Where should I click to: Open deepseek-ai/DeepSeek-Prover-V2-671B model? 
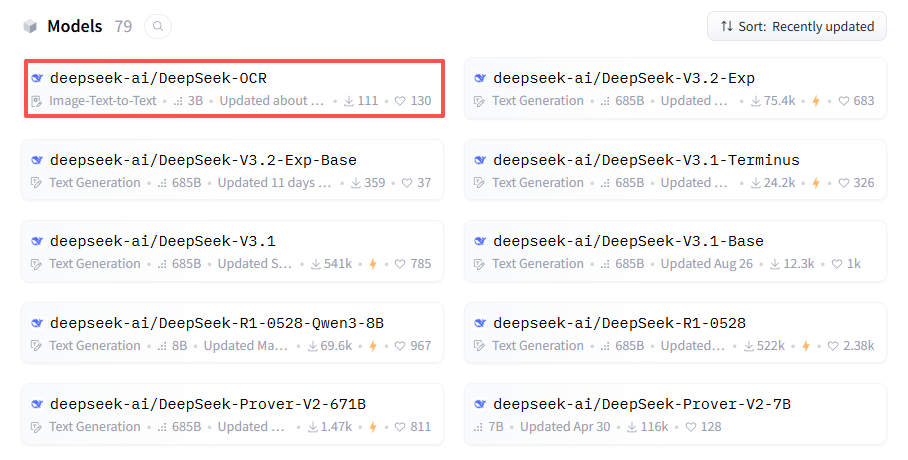232,414
